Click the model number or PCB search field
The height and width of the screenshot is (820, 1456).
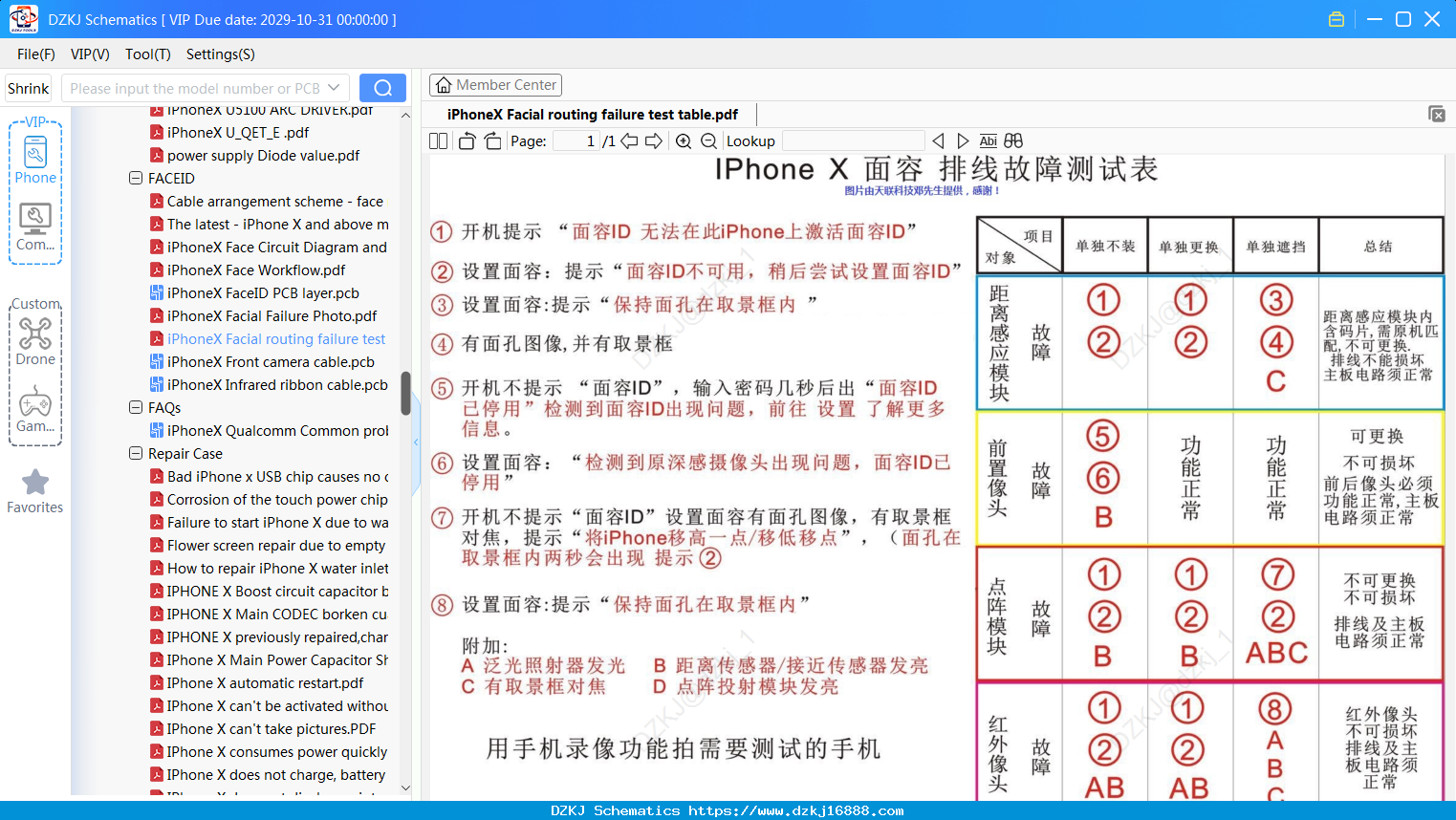click(195, 88)
